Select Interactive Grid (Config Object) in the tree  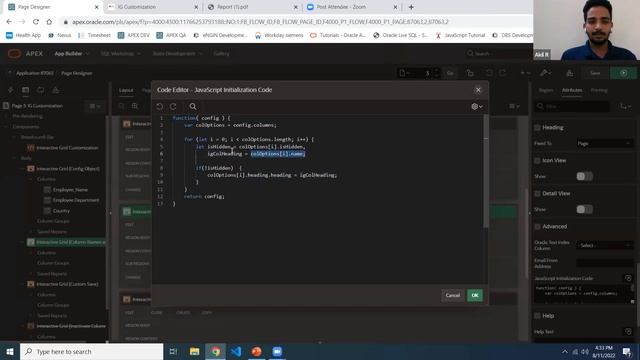click(68, 169)
